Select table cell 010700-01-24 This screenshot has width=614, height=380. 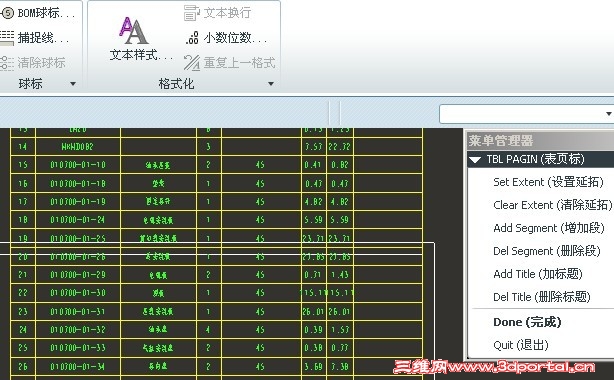point(78,220)
